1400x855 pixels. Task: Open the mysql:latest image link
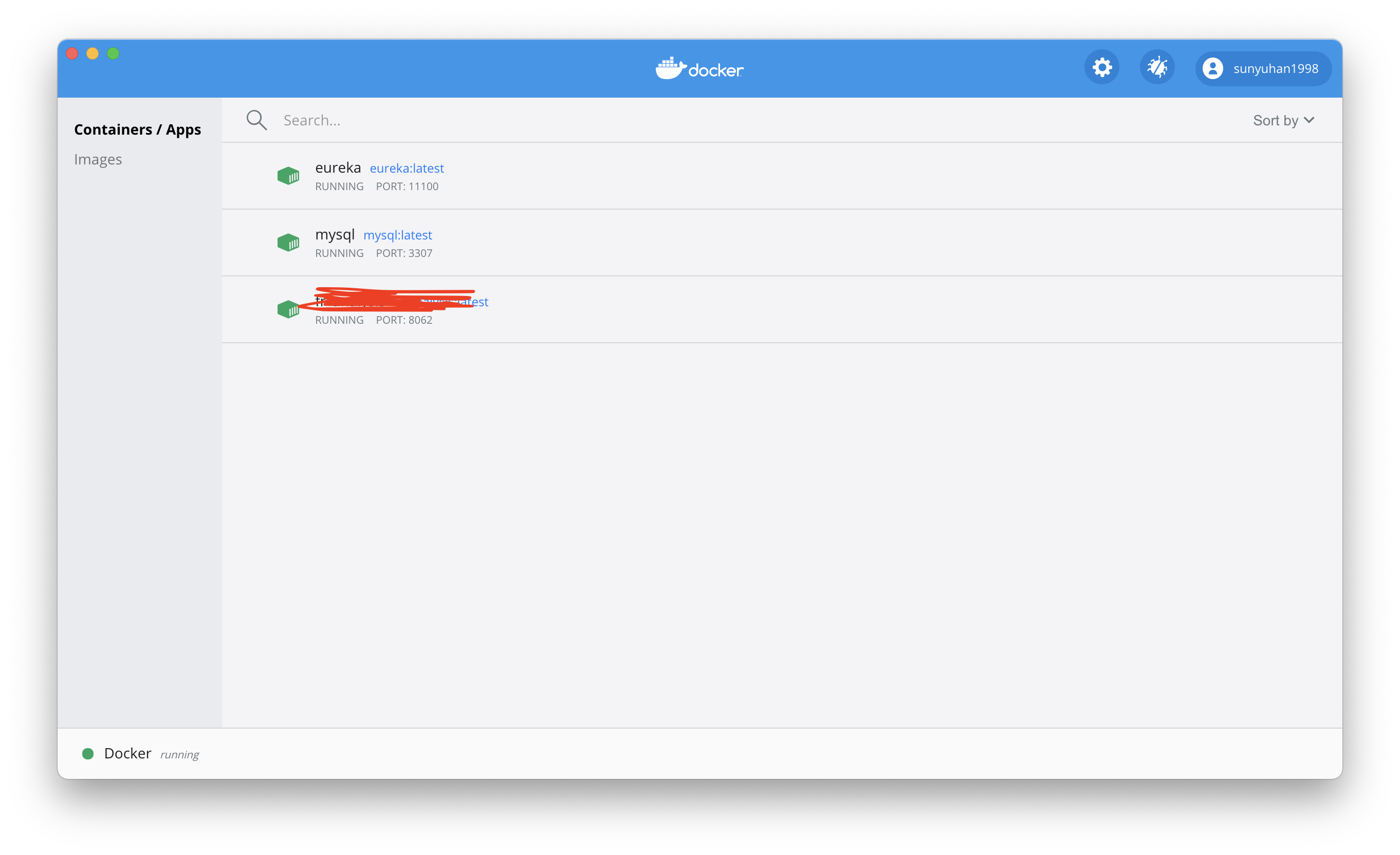[398, 235]
